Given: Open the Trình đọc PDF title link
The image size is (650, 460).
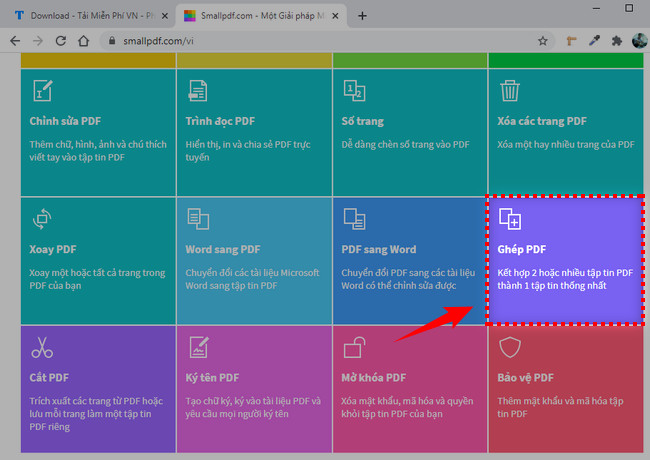Looking at the screenshot, I should coord(220,121).
